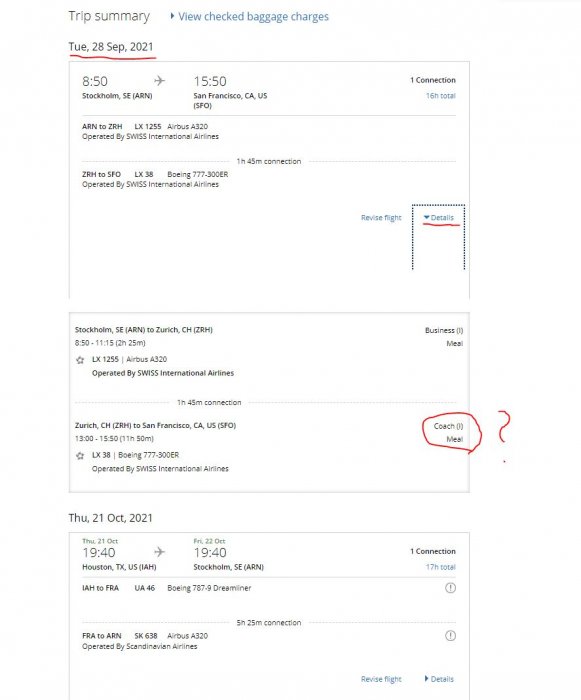Click Revise flight for Houston to Stockholm

click(381, 679)
